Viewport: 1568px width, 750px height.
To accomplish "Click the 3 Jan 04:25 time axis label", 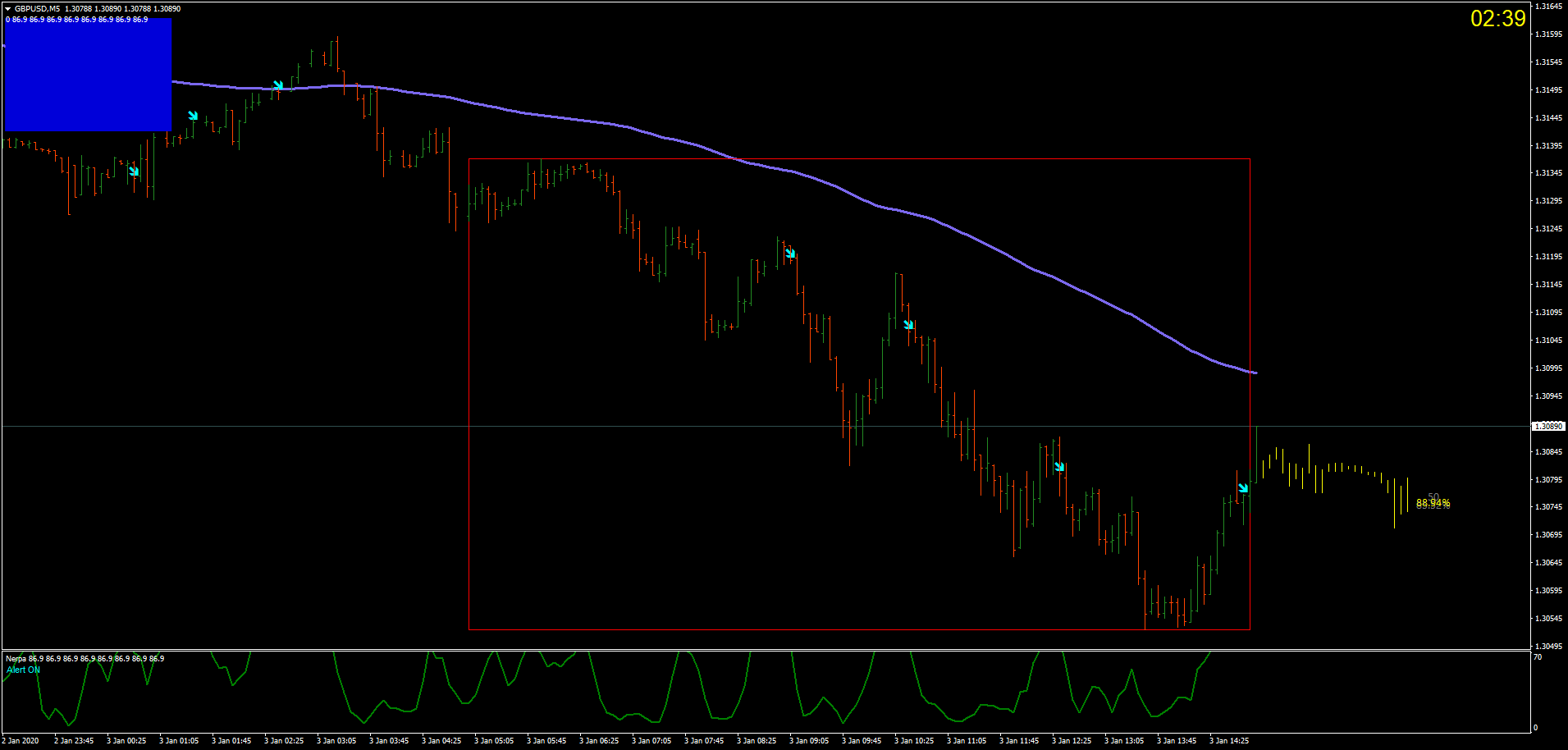I will click(x=441, y=741).
